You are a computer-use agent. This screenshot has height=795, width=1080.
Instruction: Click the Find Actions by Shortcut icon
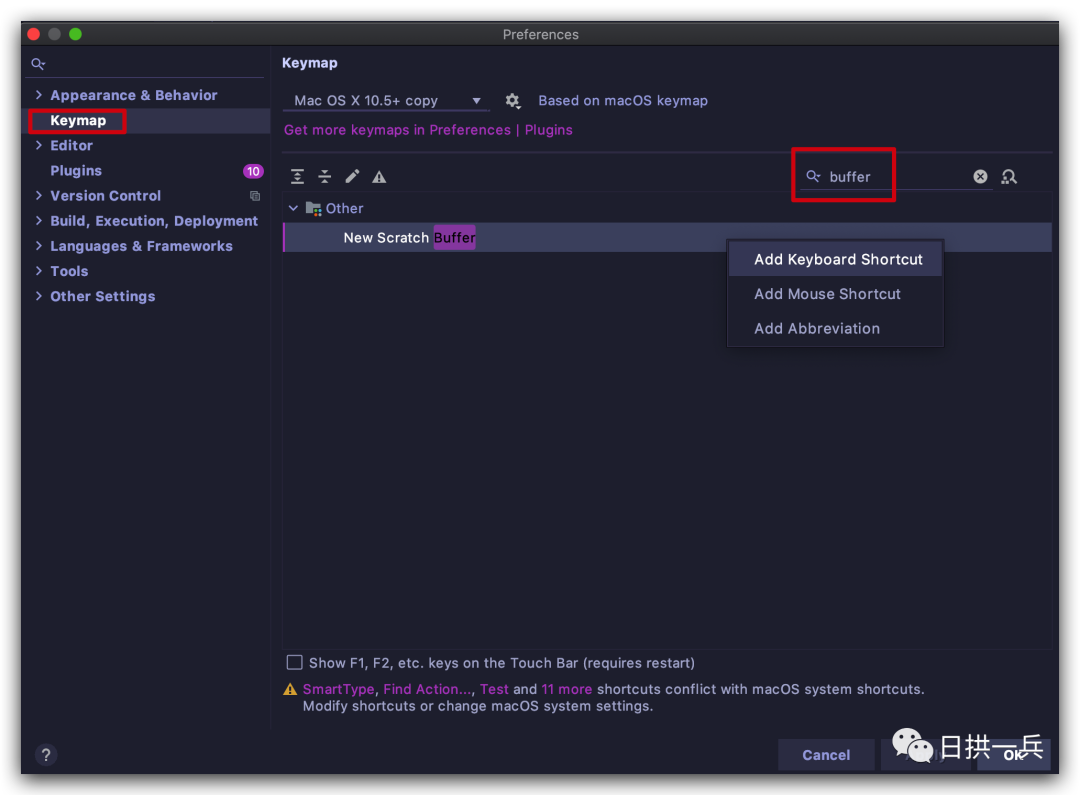point(1009,177)
